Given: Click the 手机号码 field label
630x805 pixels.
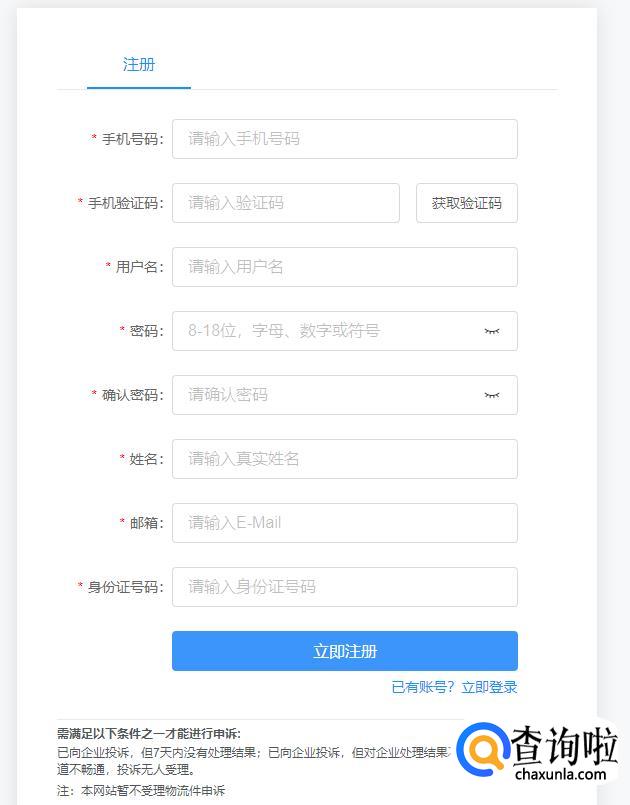Looking at the screenshot, I should point(130,139).
